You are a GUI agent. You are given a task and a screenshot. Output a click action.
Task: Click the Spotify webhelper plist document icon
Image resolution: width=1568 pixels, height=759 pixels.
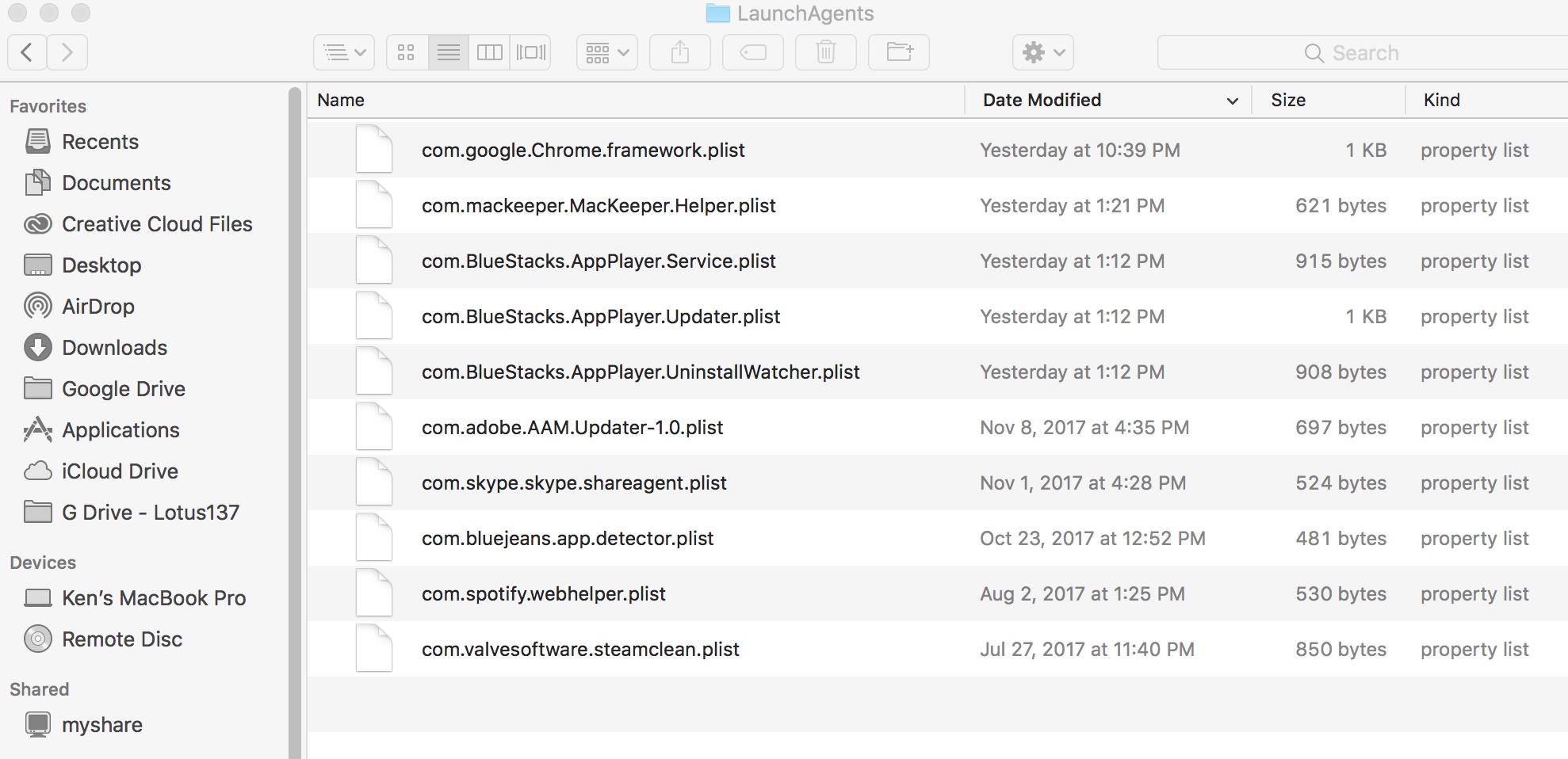click(374, 593)
